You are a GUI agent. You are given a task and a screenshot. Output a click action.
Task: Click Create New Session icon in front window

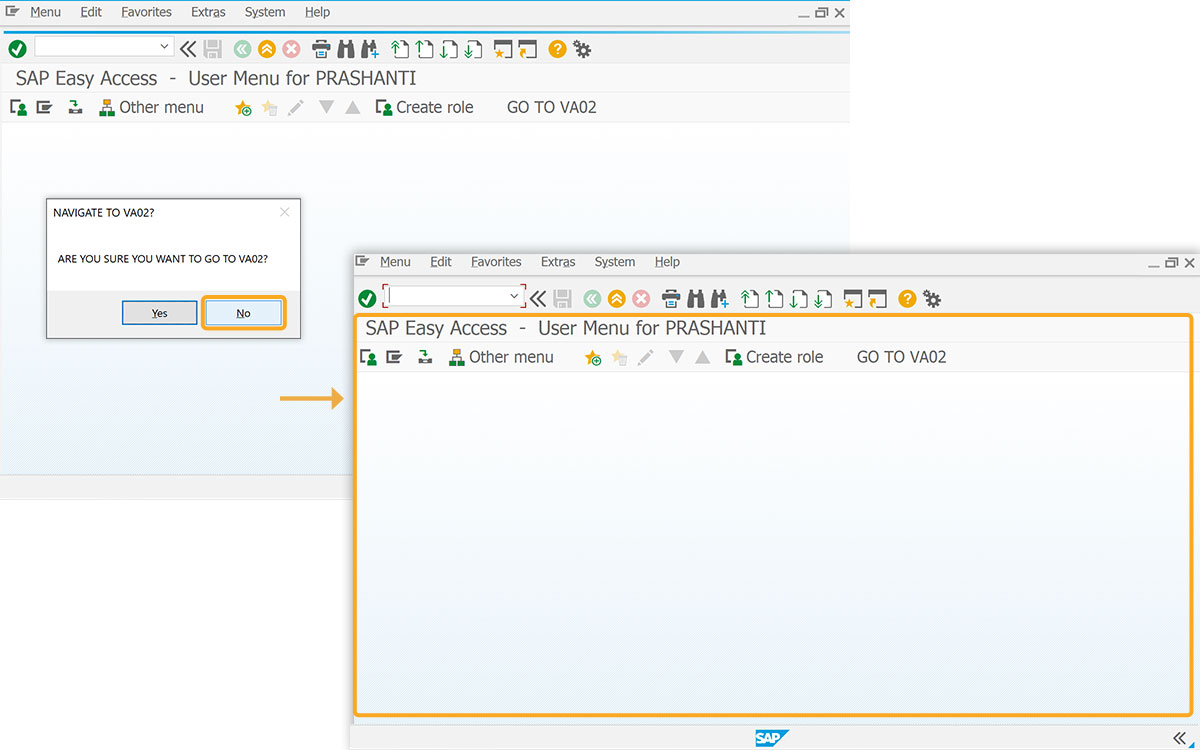853,298
